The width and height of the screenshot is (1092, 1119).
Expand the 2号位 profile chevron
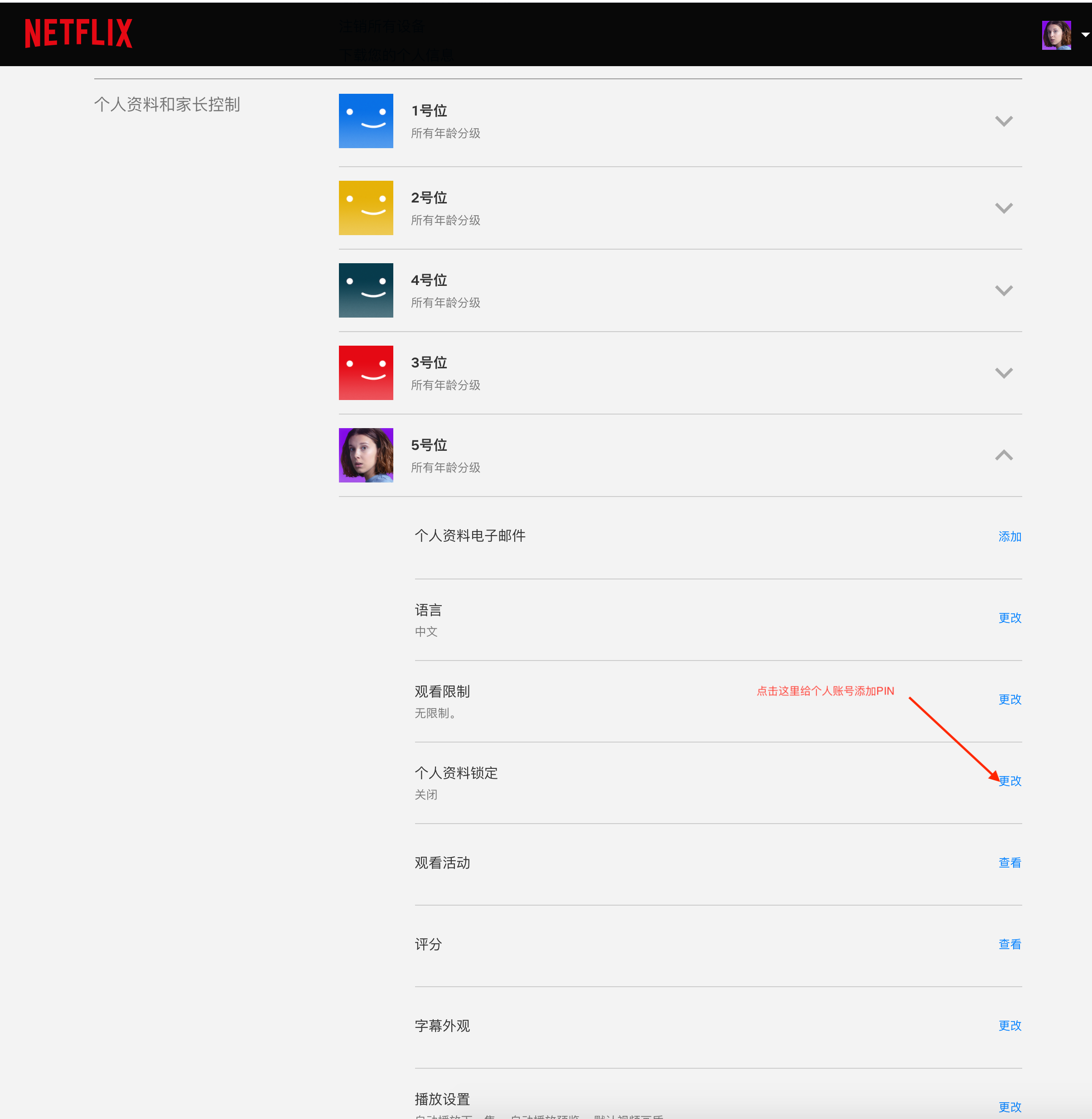coord(1003,208)
